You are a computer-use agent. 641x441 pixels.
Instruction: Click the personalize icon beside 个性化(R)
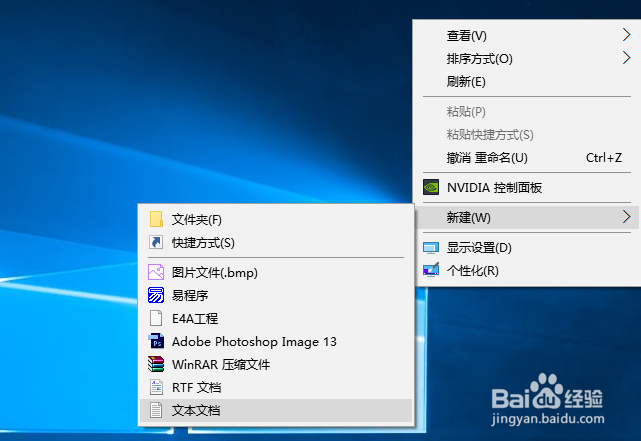pos(431,270)
